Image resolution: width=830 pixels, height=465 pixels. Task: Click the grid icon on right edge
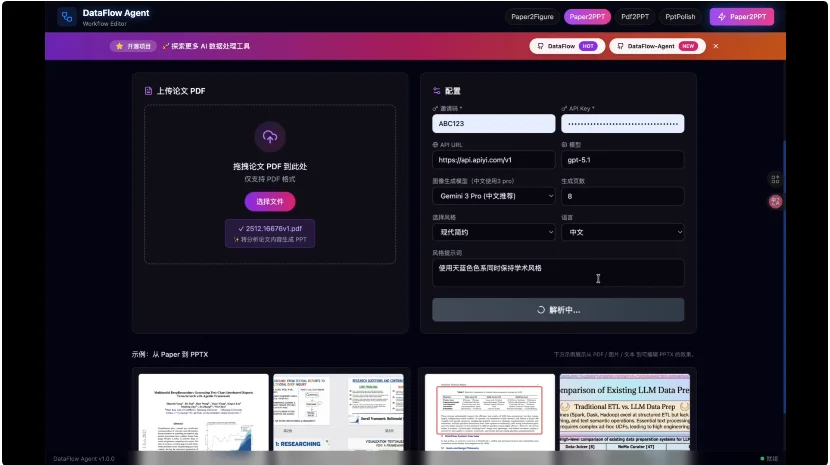click(x=775, y=180)
